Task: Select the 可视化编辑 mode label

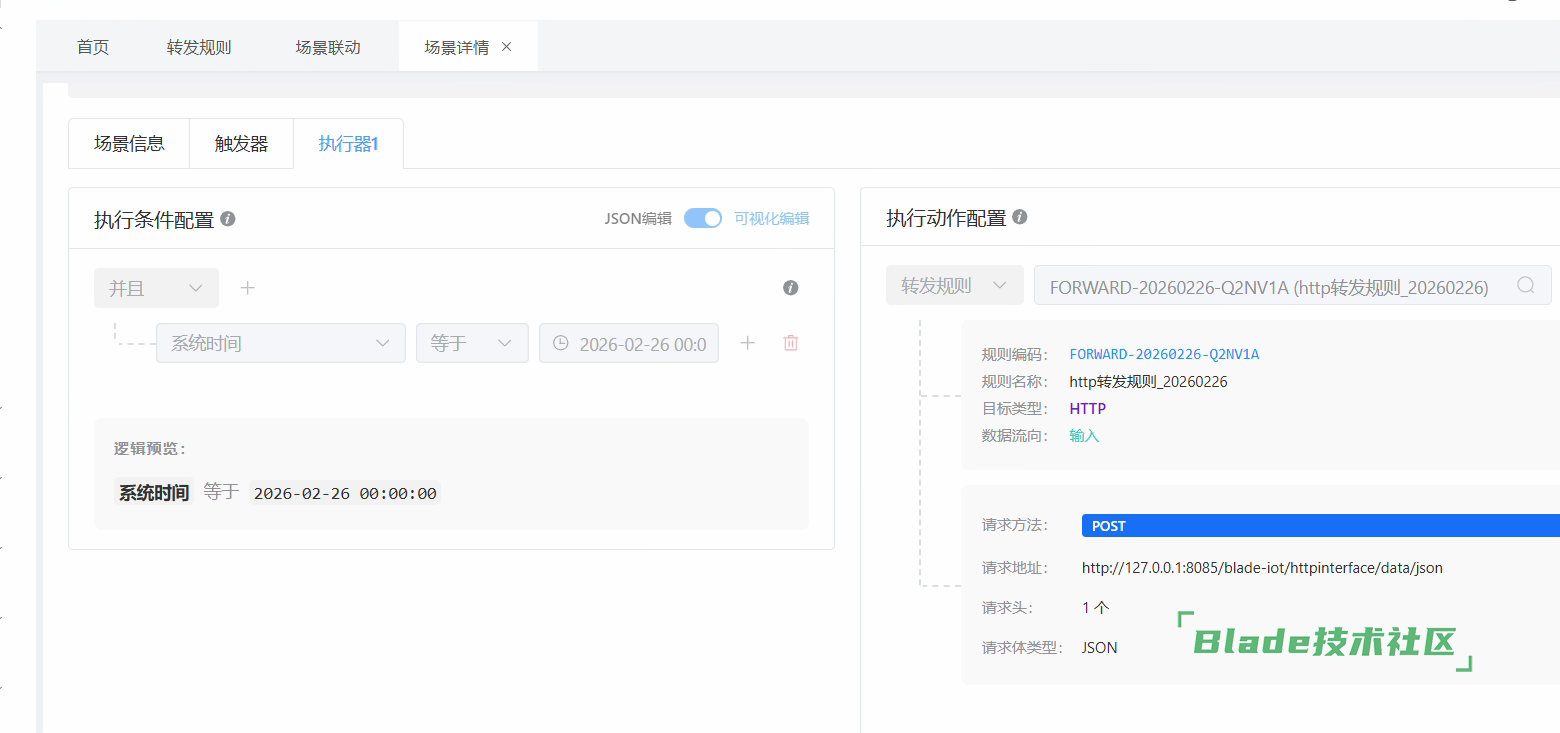Action: click(x=771, y=218)
